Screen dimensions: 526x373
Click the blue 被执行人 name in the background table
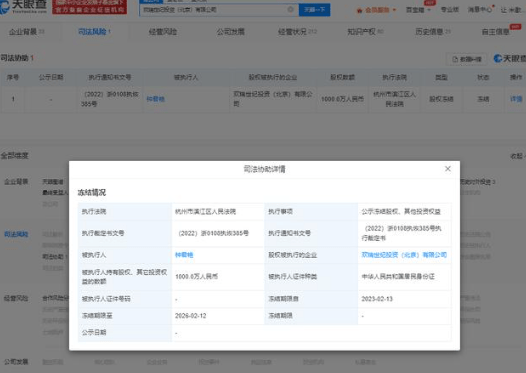[155, 99]
